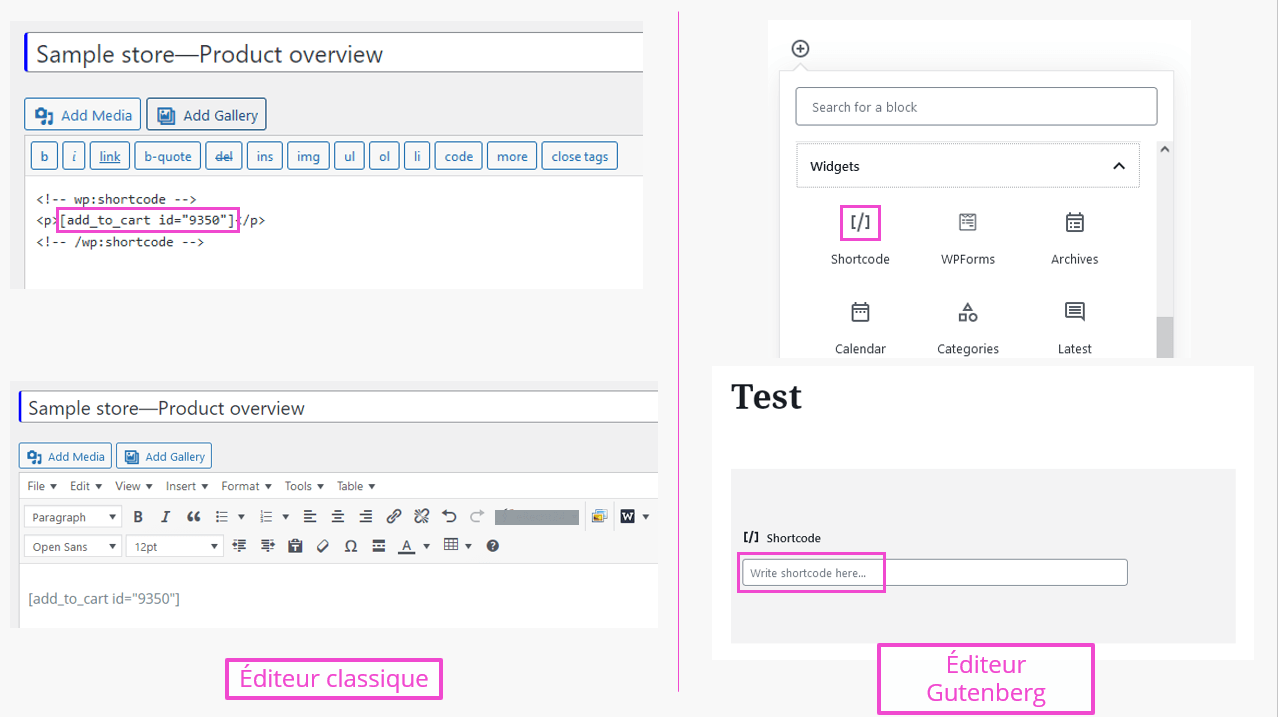Open the text color picker arrow

427,546
